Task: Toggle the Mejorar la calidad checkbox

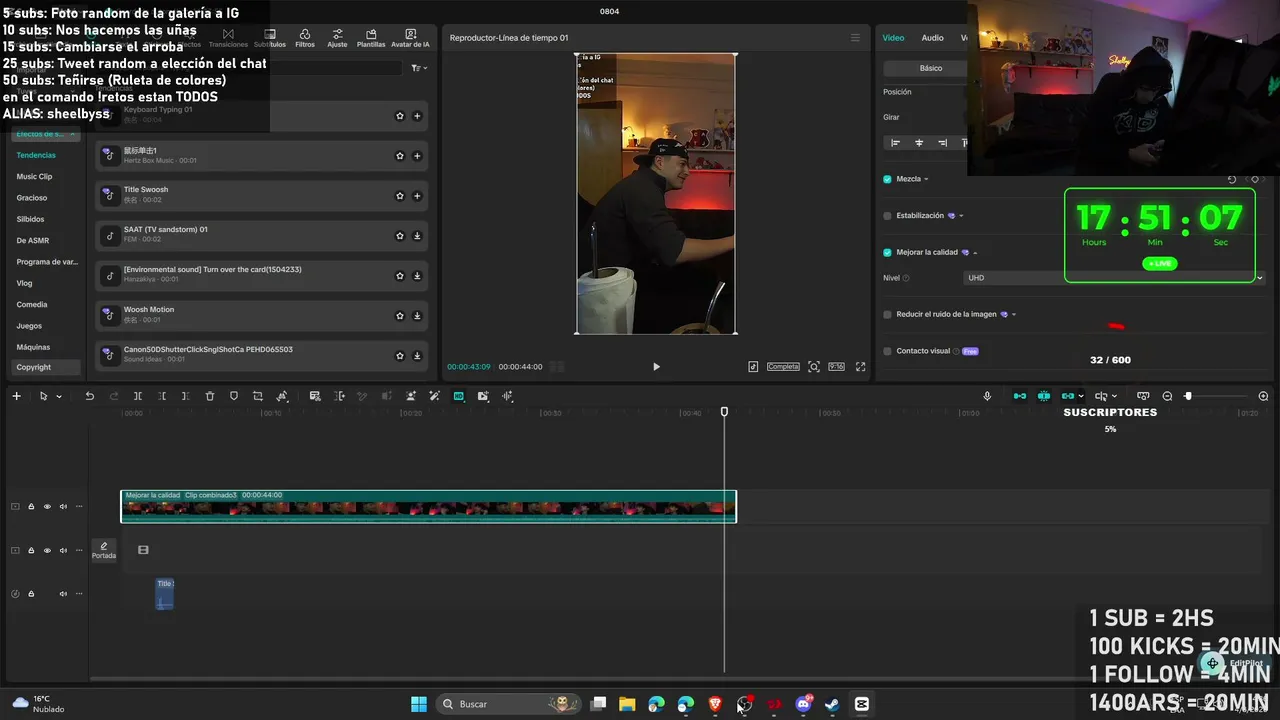Action: pos(887,252)
